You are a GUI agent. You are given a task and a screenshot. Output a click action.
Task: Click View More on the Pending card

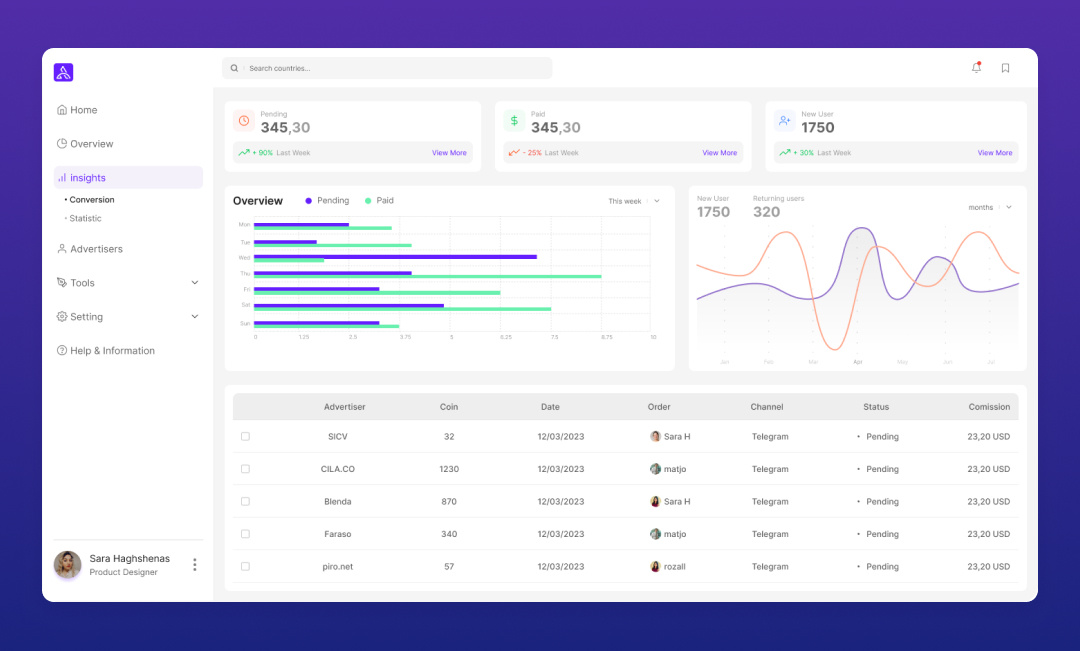449,152
